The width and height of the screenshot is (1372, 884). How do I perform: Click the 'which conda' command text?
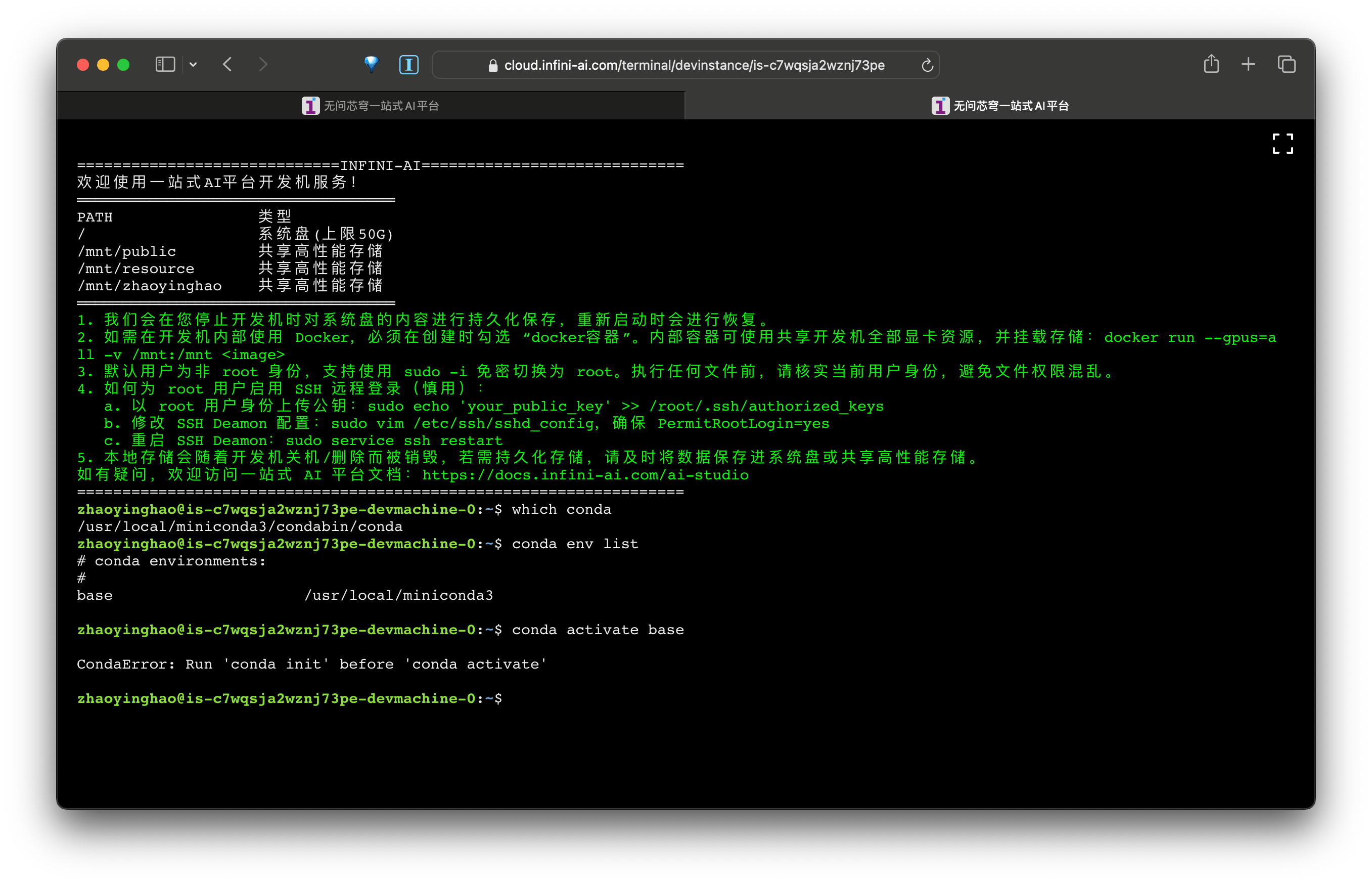click(561, 509)
